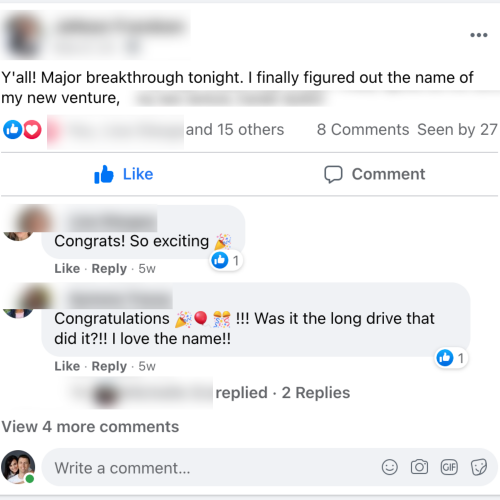Screen dimensions: 500x500
Task: Attach a photo with the camera icon
Action: click(x=419, y=467)
